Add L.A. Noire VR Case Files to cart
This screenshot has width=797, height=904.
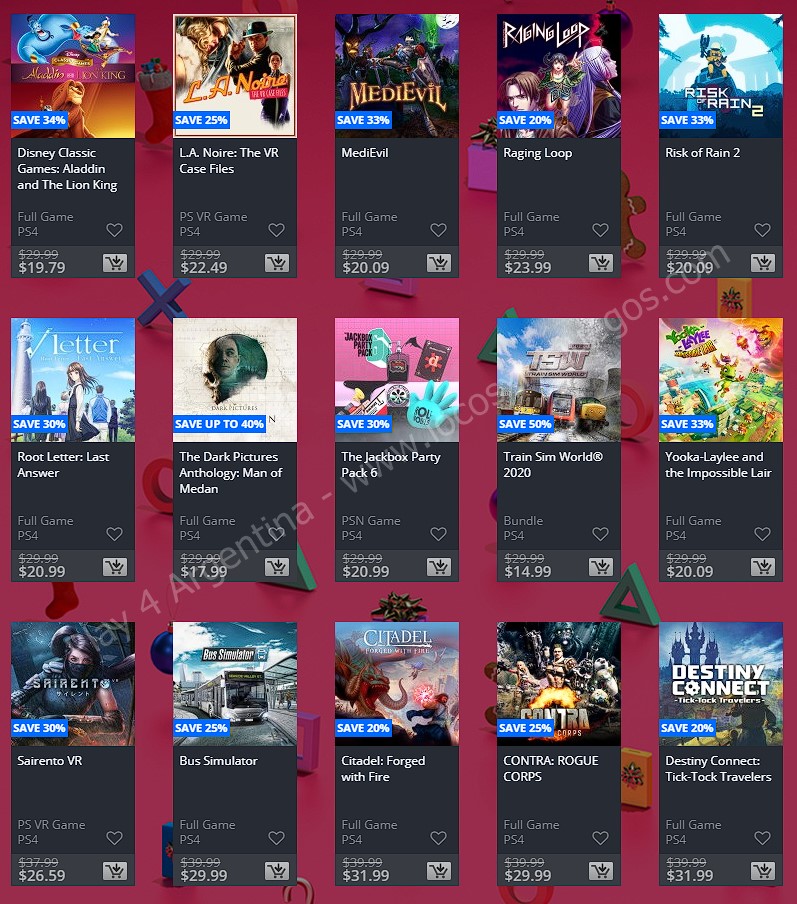(x=277, y=263)
